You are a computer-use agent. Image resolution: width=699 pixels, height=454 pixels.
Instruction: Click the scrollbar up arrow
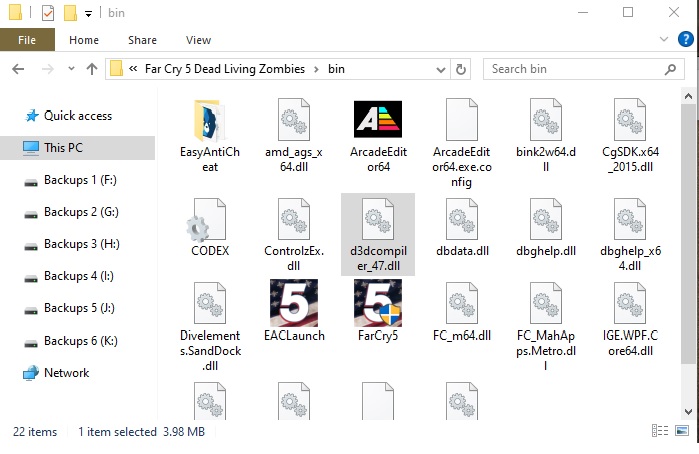tap(688, 96)
